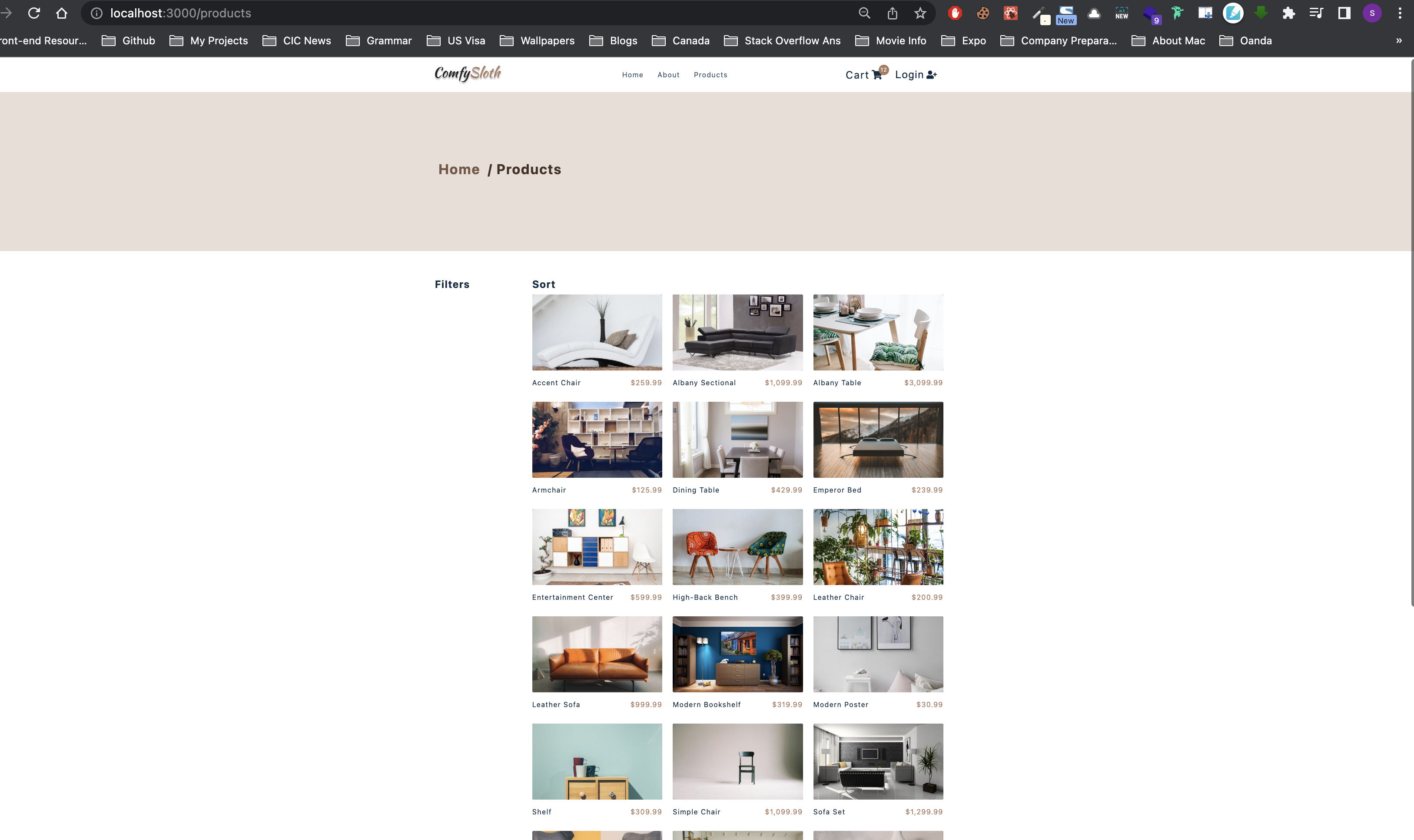Open the Extensions puzzle icon

[x=1289, y=13]
